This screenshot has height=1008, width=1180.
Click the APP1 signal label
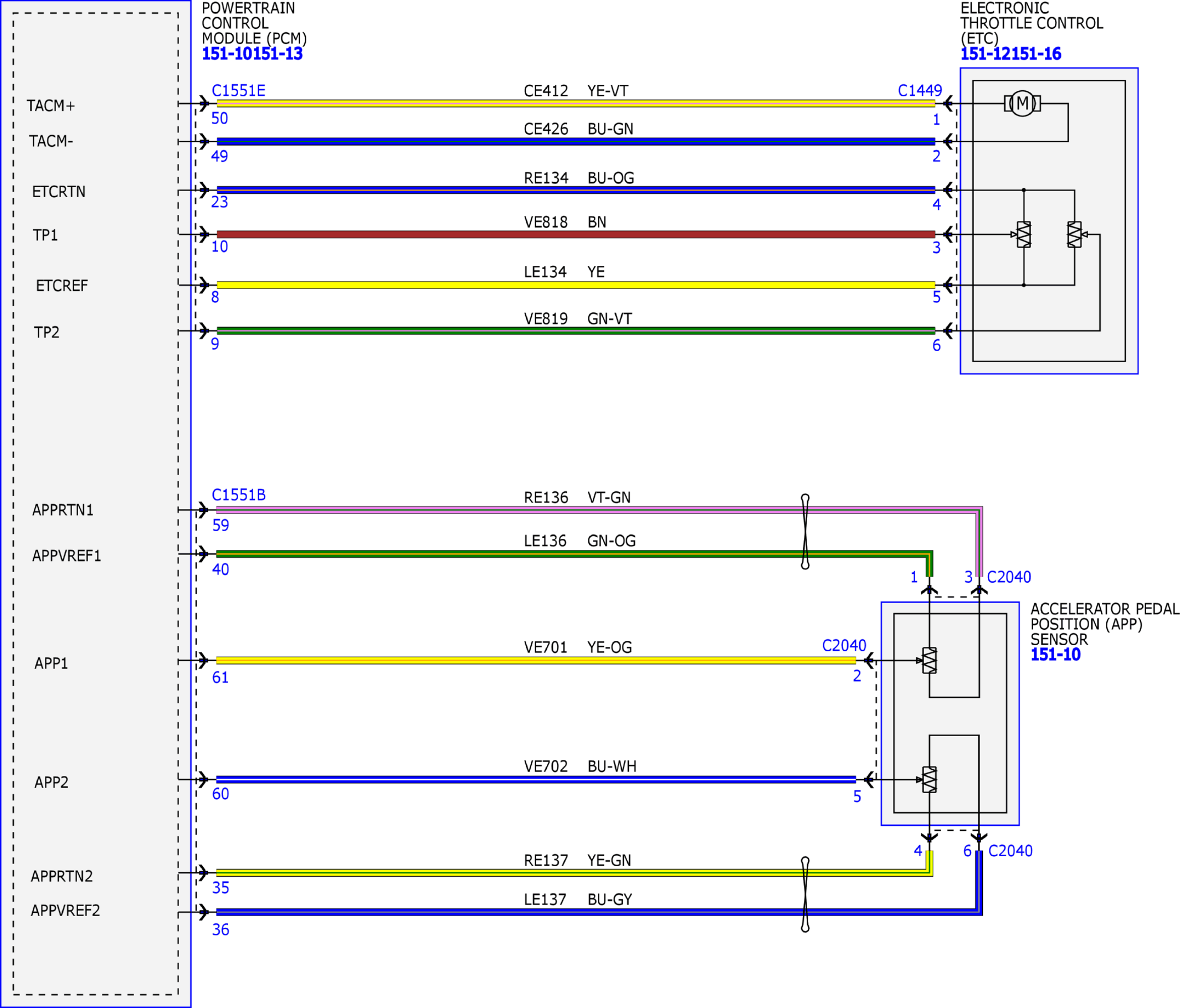52,664
